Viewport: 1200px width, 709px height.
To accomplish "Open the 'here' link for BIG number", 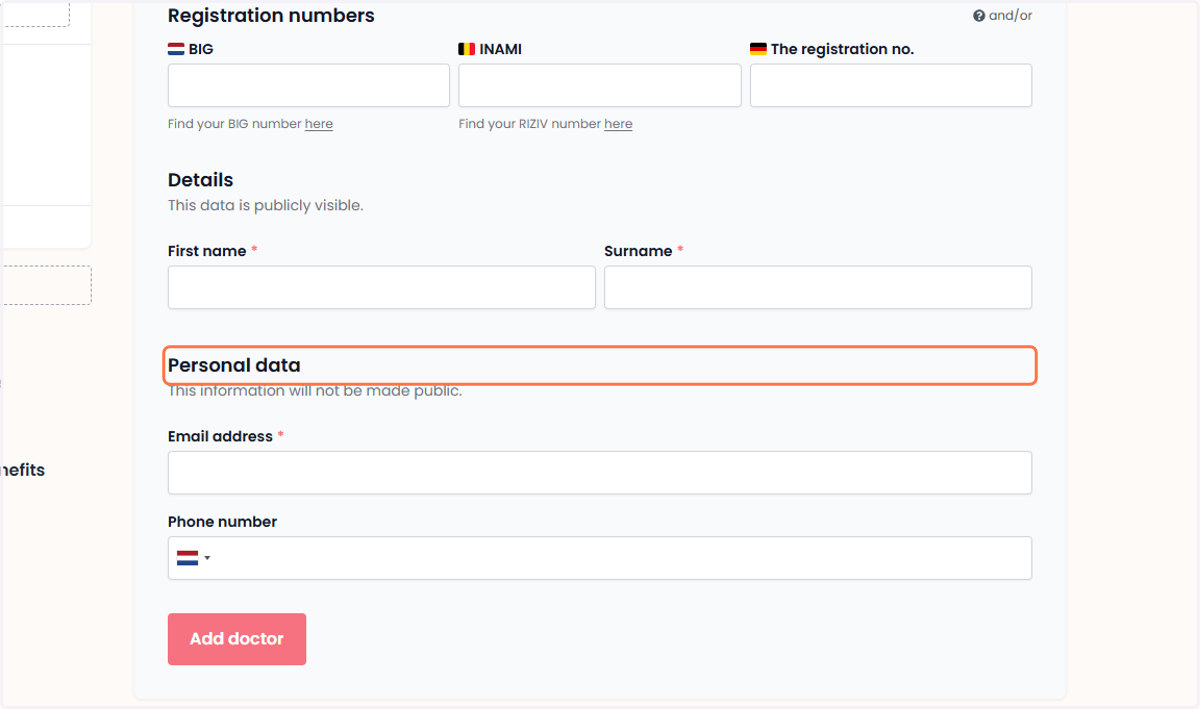I will coord(319,124).
